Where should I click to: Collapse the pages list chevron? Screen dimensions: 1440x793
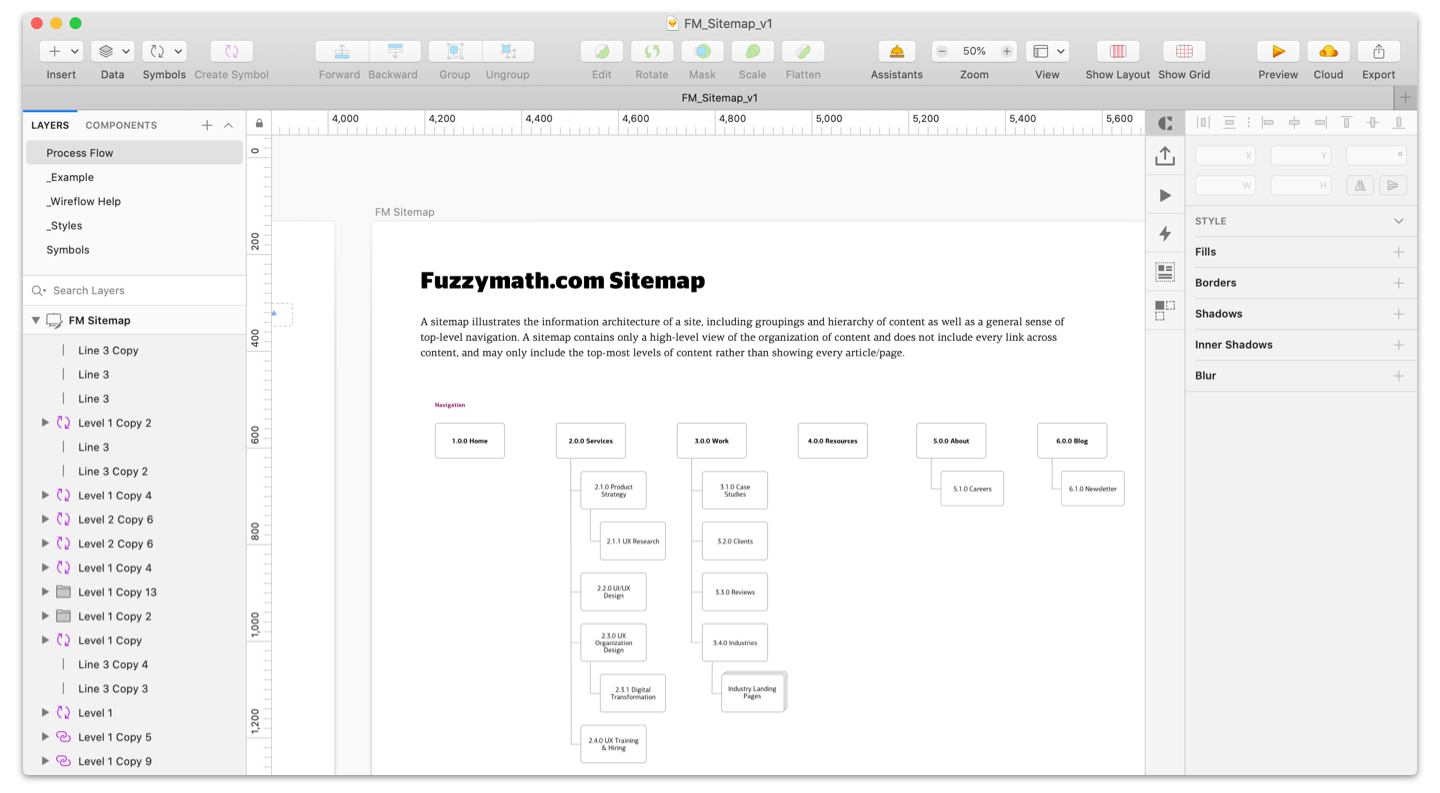(x=229, y=125)
